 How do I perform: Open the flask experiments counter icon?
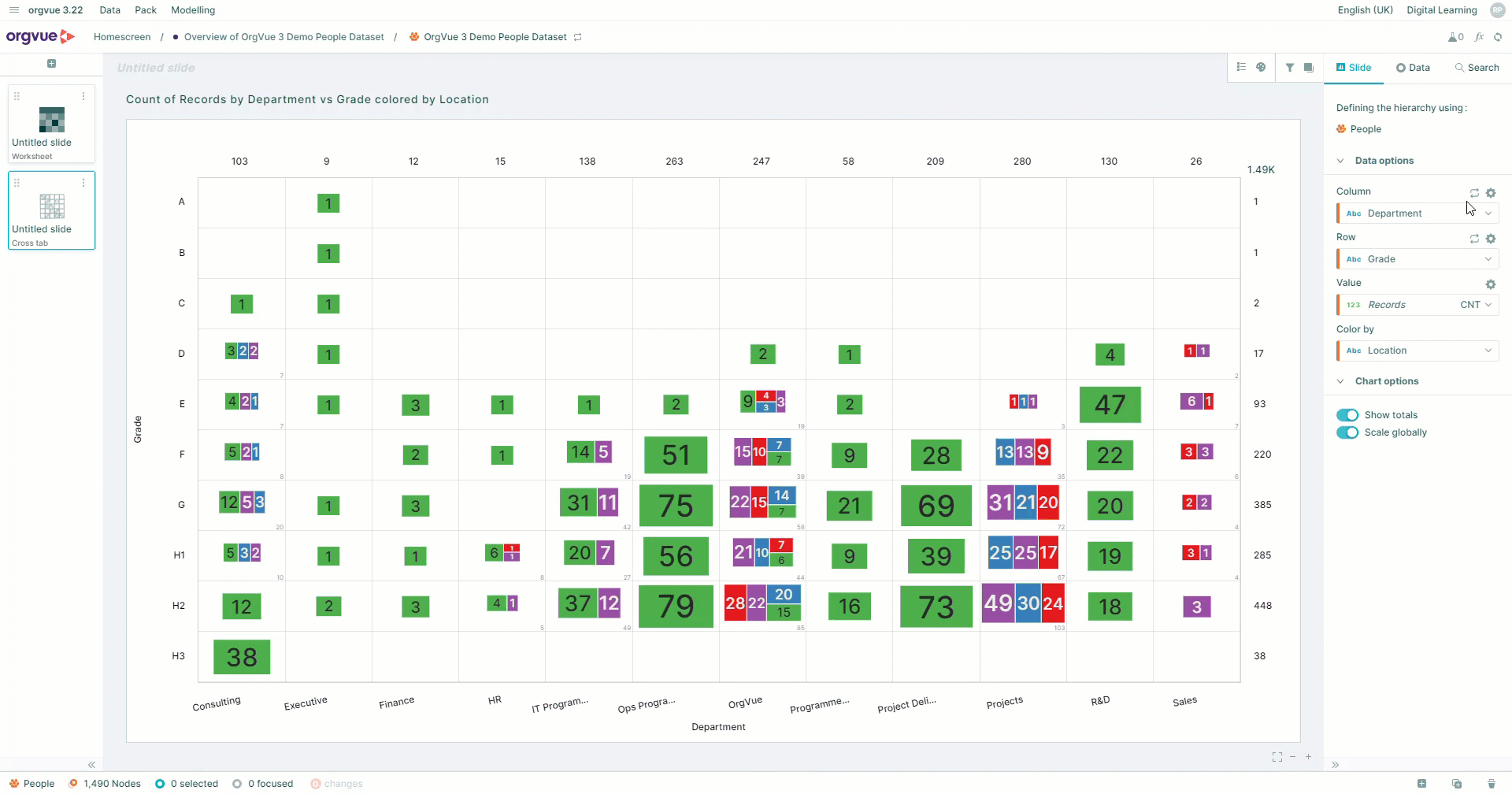click(1455, 37)
